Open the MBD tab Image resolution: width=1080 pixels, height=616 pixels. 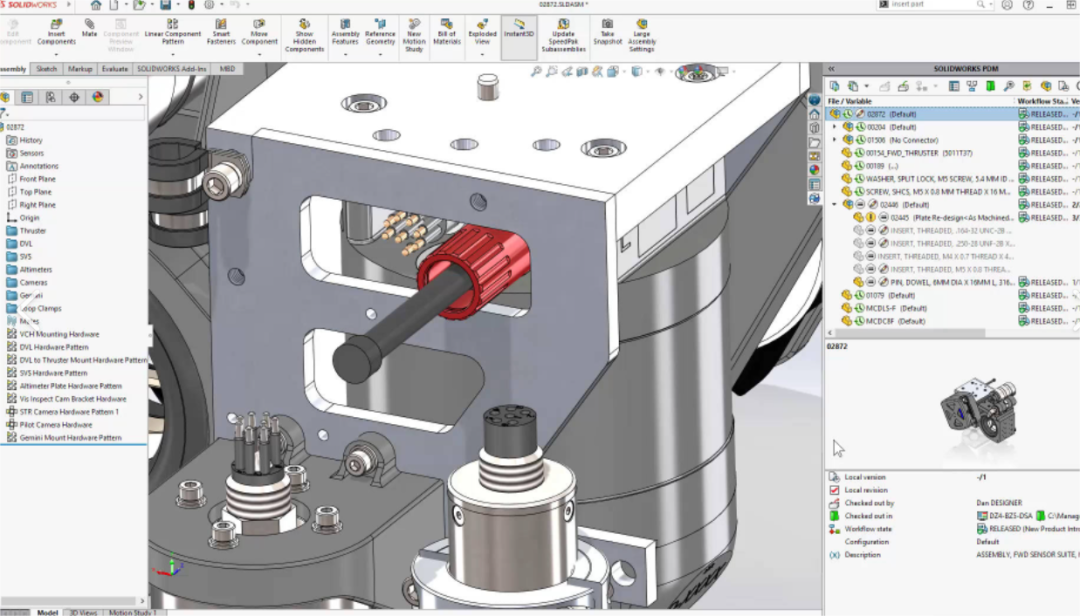point(227,69)
